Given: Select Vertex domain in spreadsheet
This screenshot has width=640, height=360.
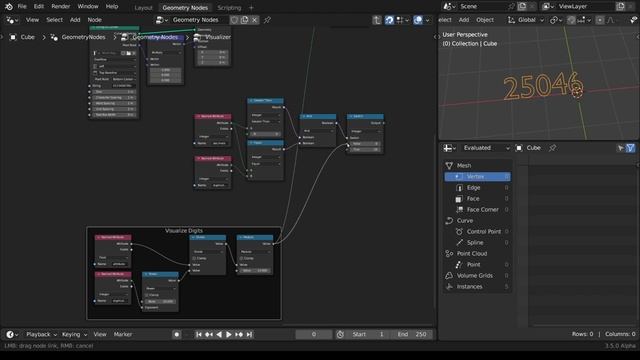Looking at the screenshot, I should point(477,176).
